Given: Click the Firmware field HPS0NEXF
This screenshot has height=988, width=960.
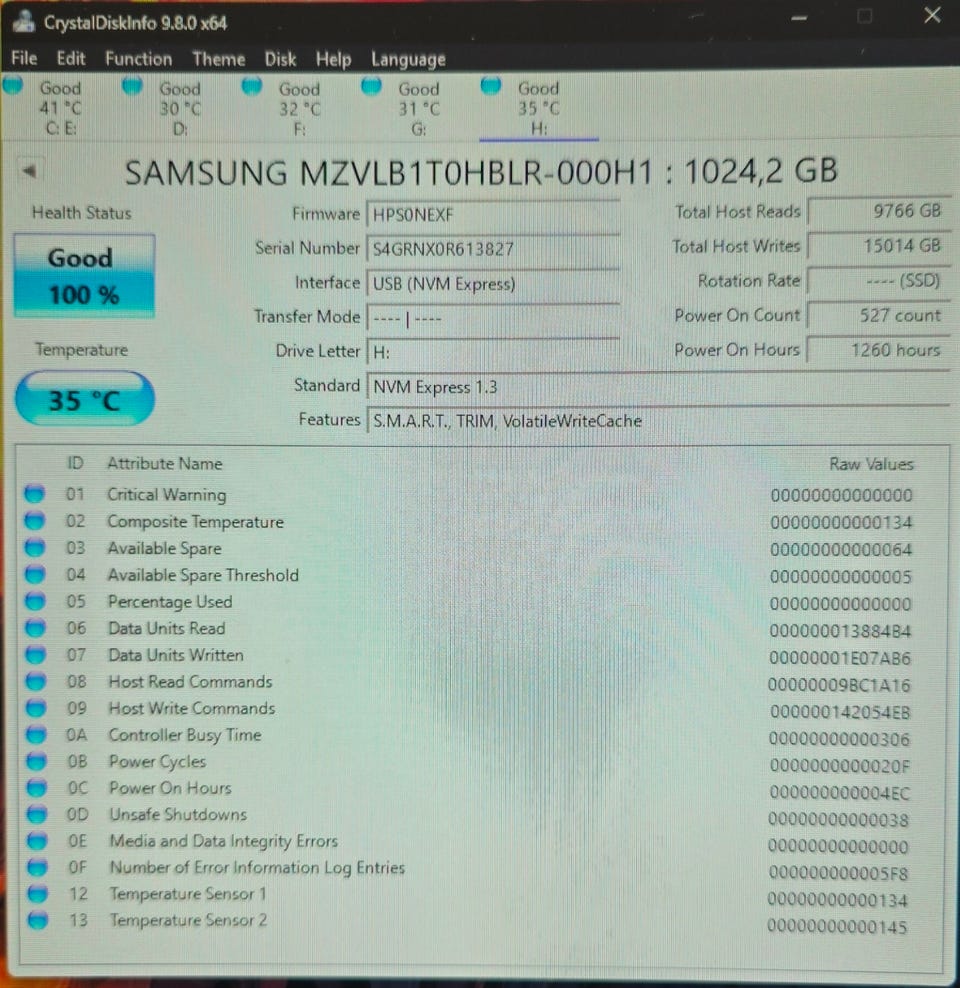Looking at the screenshot, I should point(493,215).
